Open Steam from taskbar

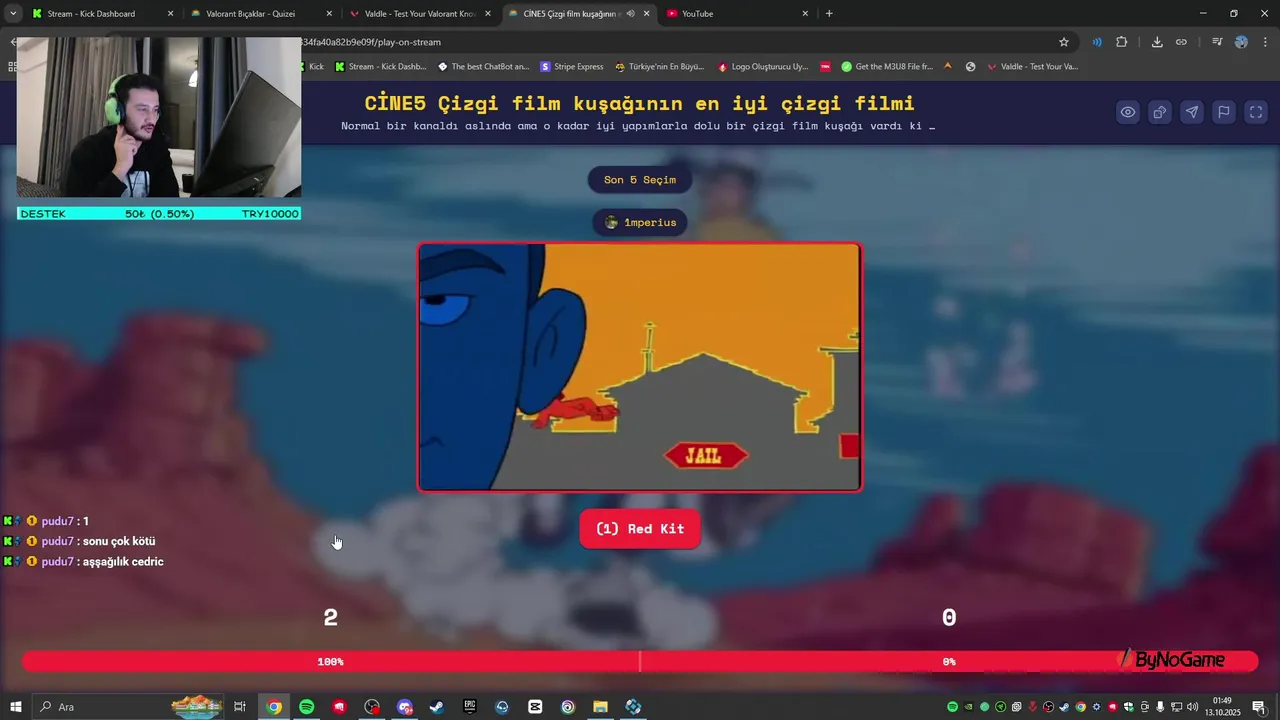point(437,707)
